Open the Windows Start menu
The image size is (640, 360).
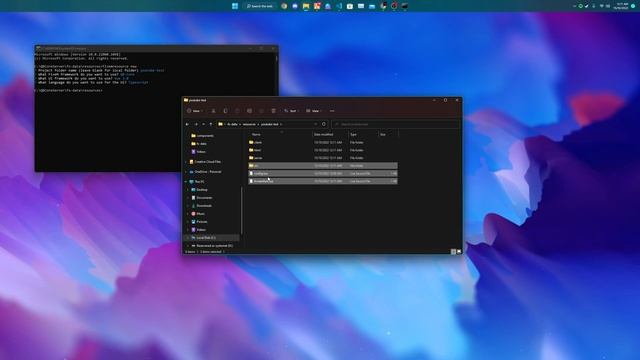(235, 6)
